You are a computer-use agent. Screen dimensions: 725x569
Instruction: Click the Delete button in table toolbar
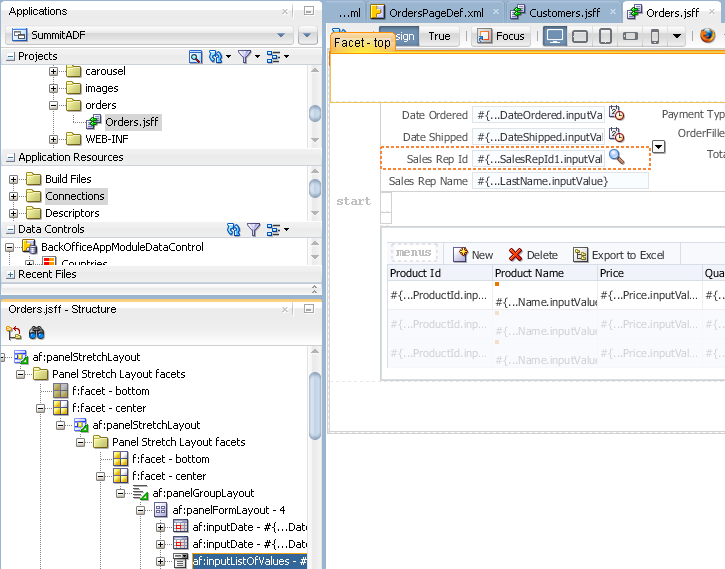(533, 255)
